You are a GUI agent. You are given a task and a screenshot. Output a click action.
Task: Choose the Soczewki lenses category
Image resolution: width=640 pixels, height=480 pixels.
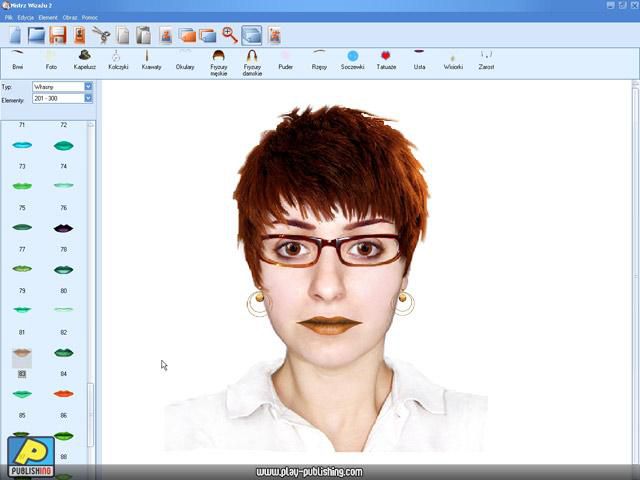coord(352,60)
